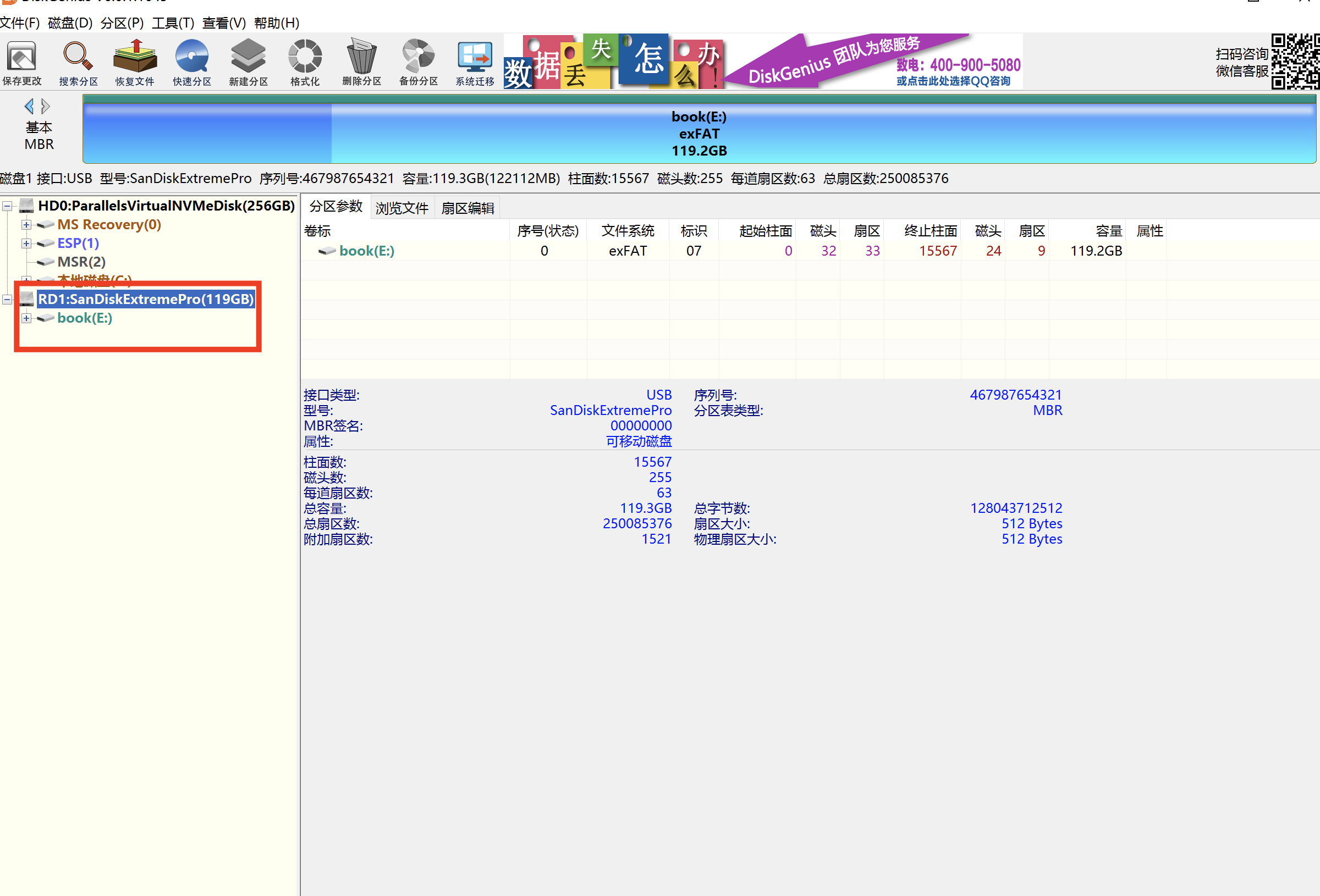Click the DiskGenius QQ咨询 banner link

(953, 81)
